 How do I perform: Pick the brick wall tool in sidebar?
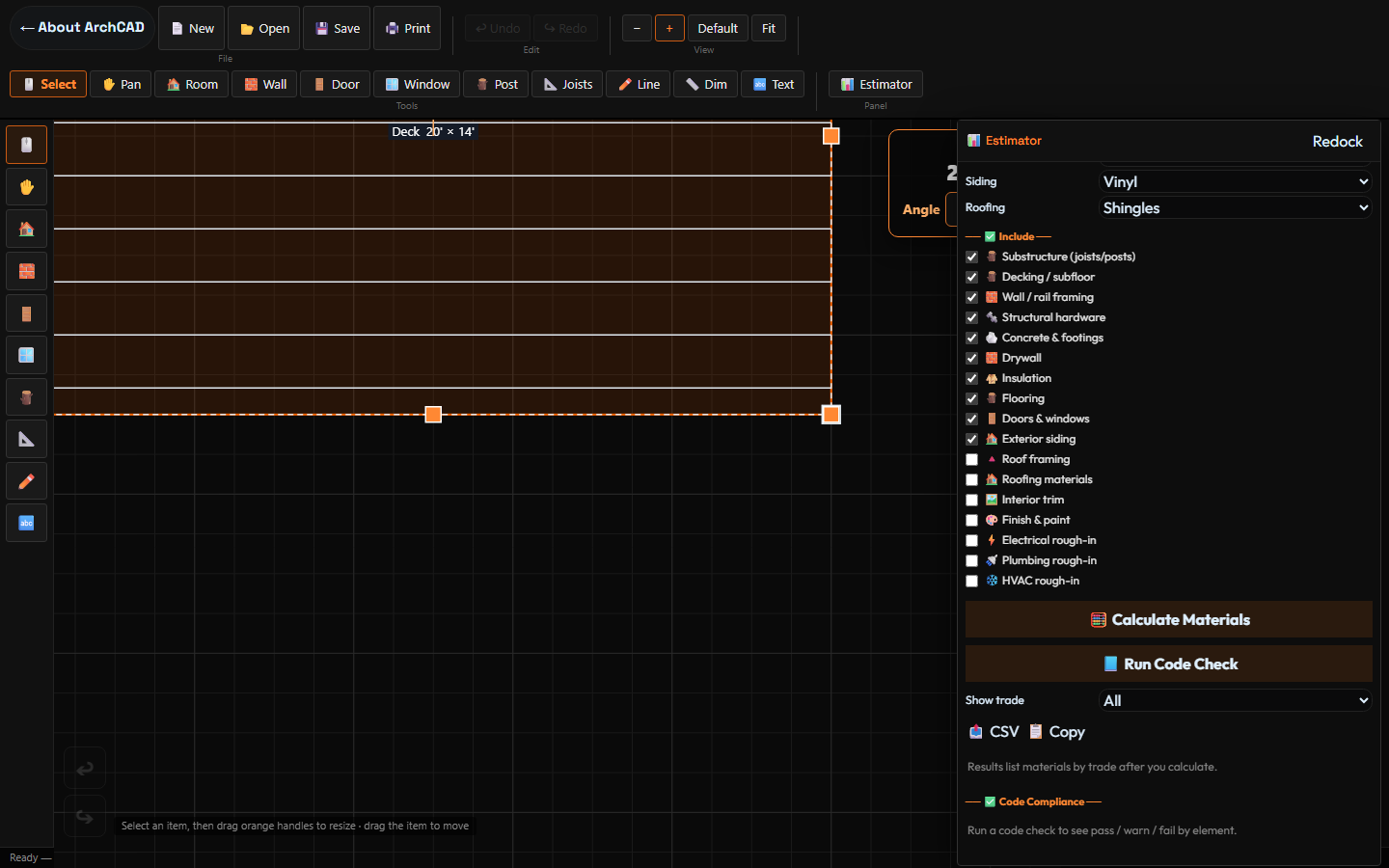(26, 271)
